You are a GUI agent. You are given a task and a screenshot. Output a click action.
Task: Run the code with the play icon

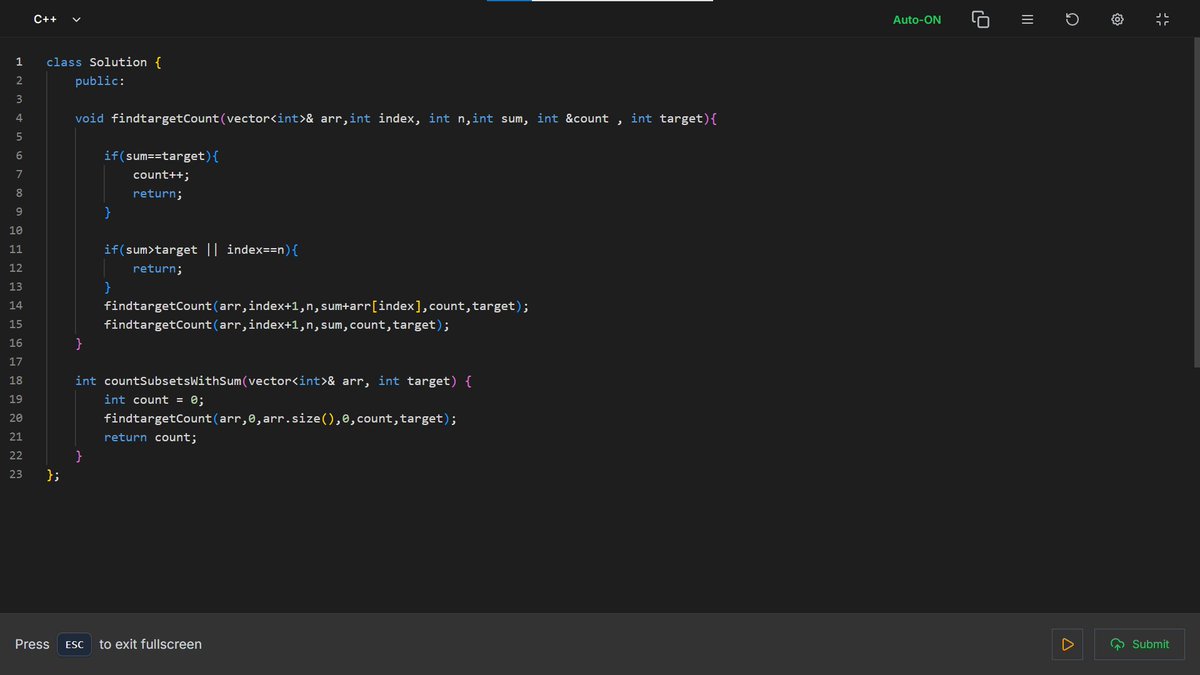coord(1067,644)
